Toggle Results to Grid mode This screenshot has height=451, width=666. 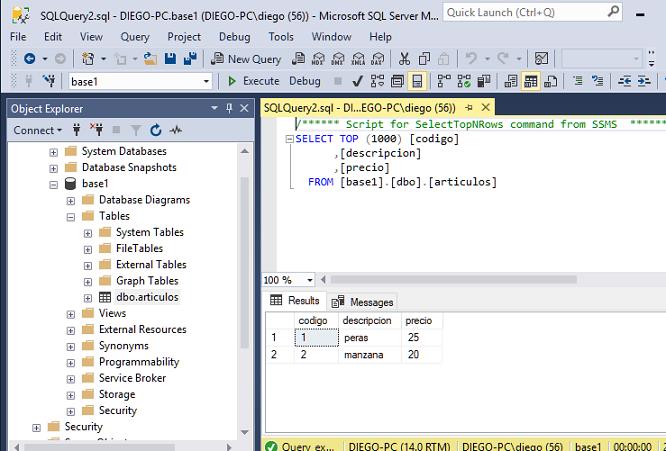coord(531,81)
